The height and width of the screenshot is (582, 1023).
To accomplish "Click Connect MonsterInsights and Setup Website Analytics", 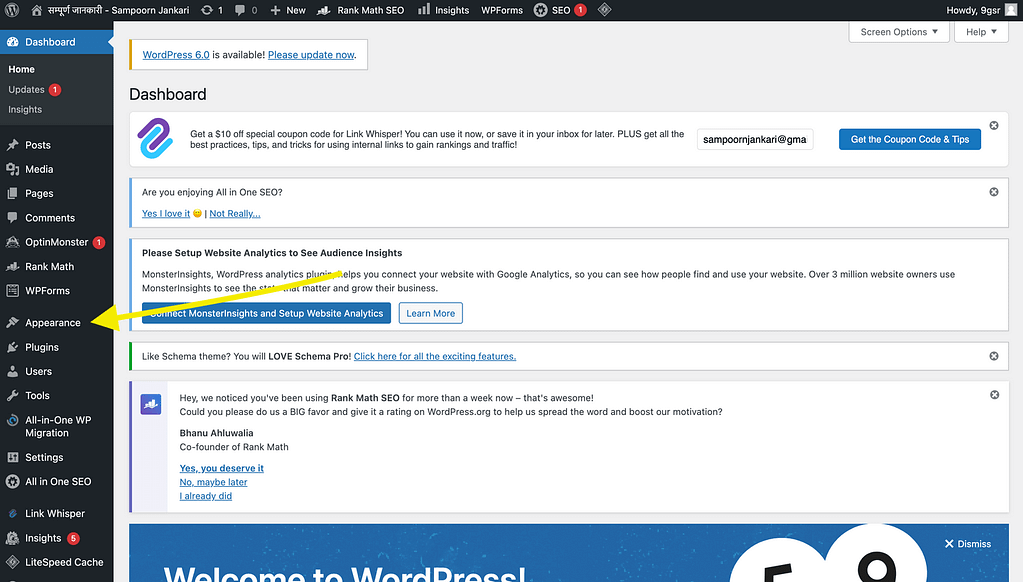I will (x=266, y=313).
